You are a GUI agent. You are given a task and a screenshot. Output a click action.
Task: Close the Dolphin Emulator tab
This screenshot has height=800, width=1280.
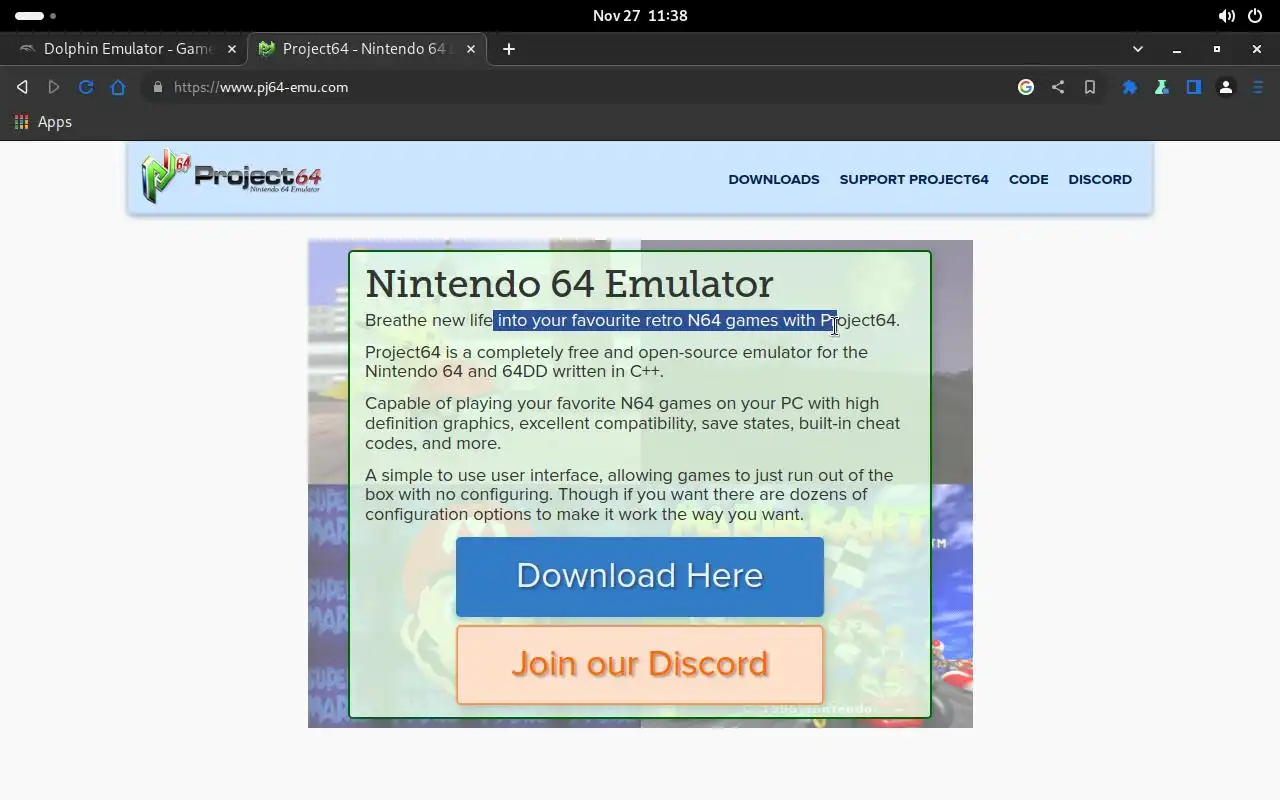click(232, 49)
